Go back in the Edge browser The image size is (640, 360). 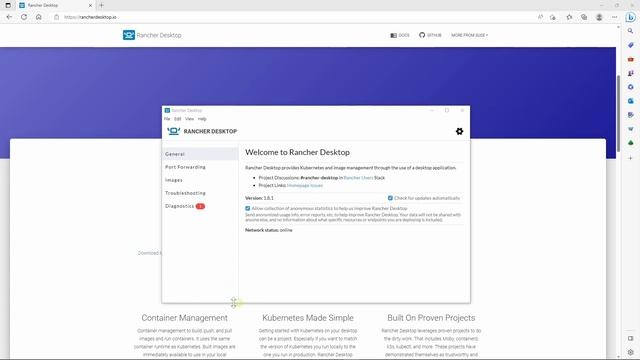[x=9, y=17]
